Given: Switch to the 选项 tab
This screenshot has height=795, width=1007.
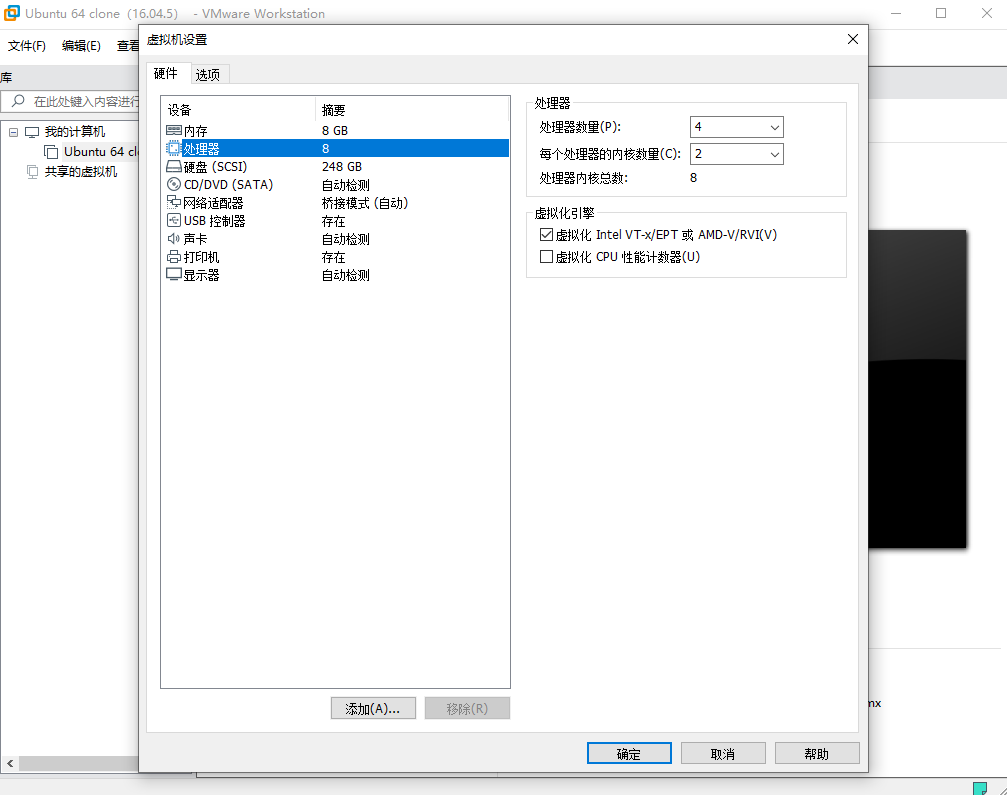Looking at the screenshot, I should [x=207, y=75].
